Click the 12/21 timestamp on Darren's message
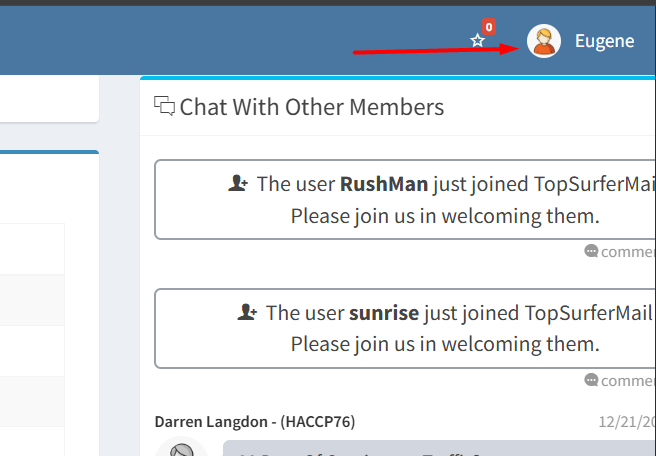This screenshot has width=656, height=456. (627, 422)
